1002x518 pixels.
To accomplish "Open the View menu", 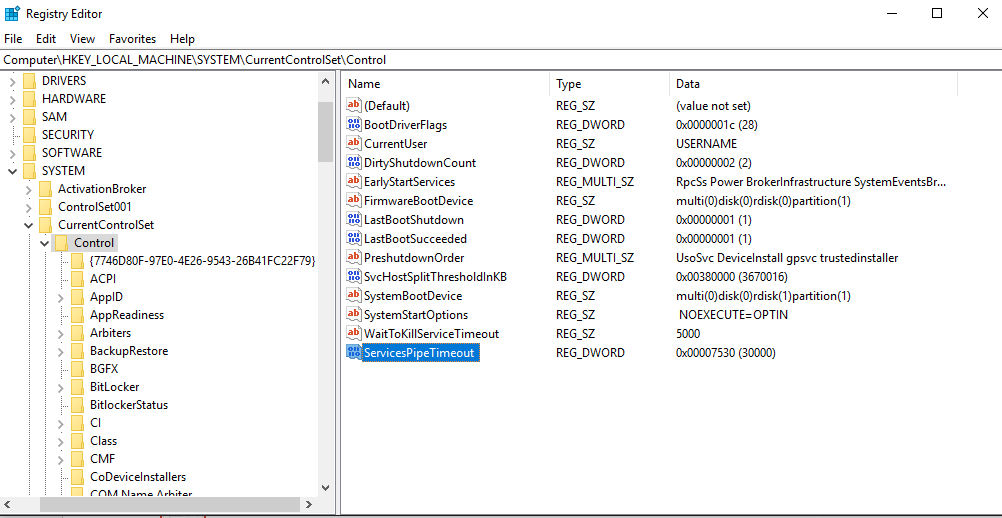I will coord(82,39).
